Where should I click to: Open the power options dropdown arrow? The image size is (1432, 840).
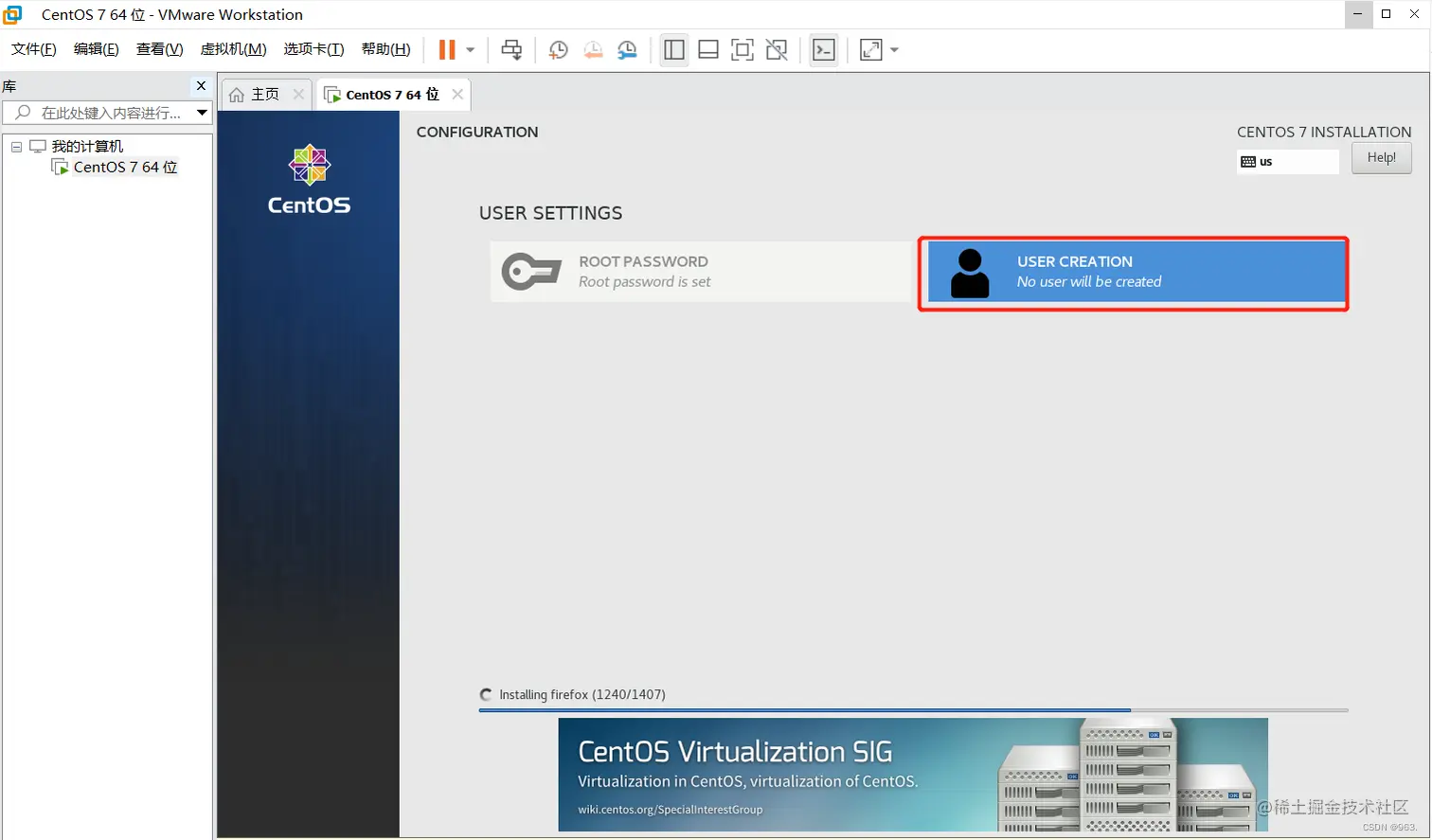(x=470, y=49)
